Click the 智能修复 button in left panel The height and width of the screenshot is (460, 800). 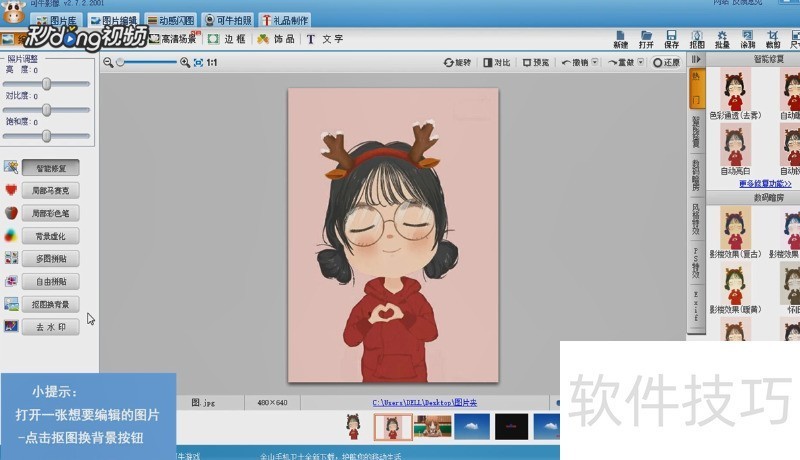coord(51,168)
